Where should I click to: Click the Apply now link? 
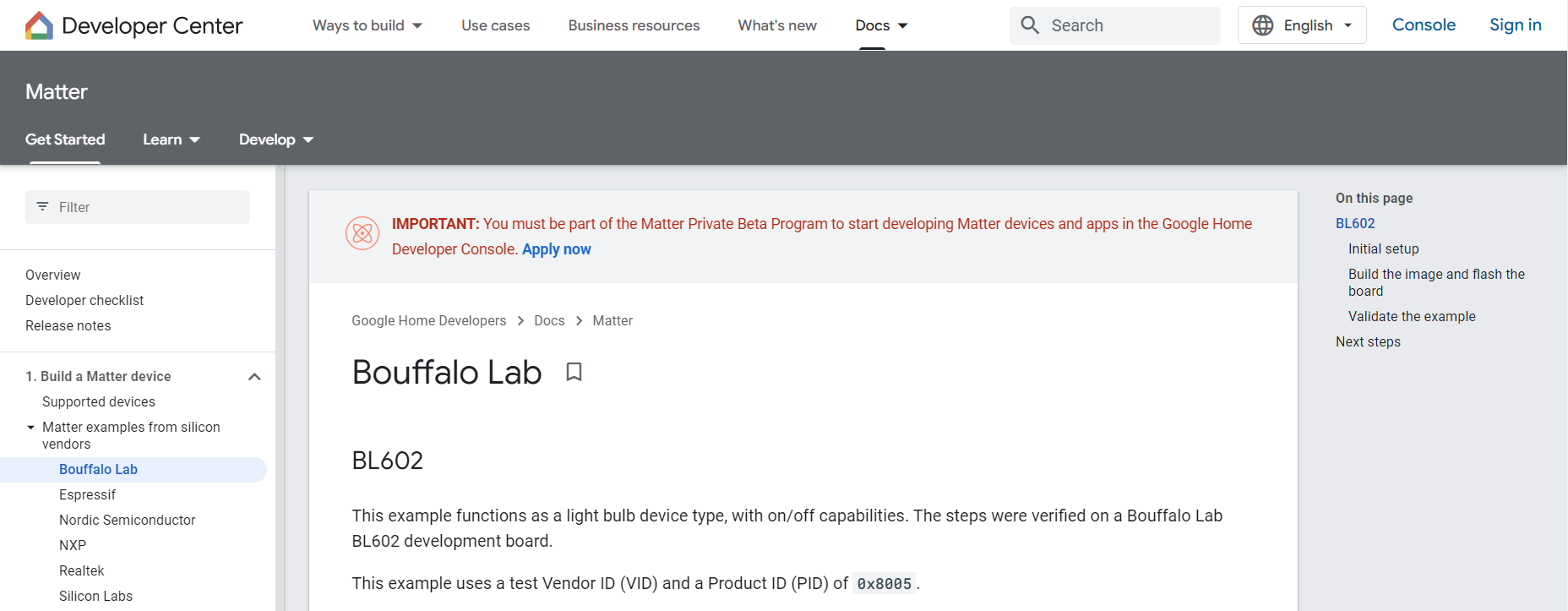(557, 249)
